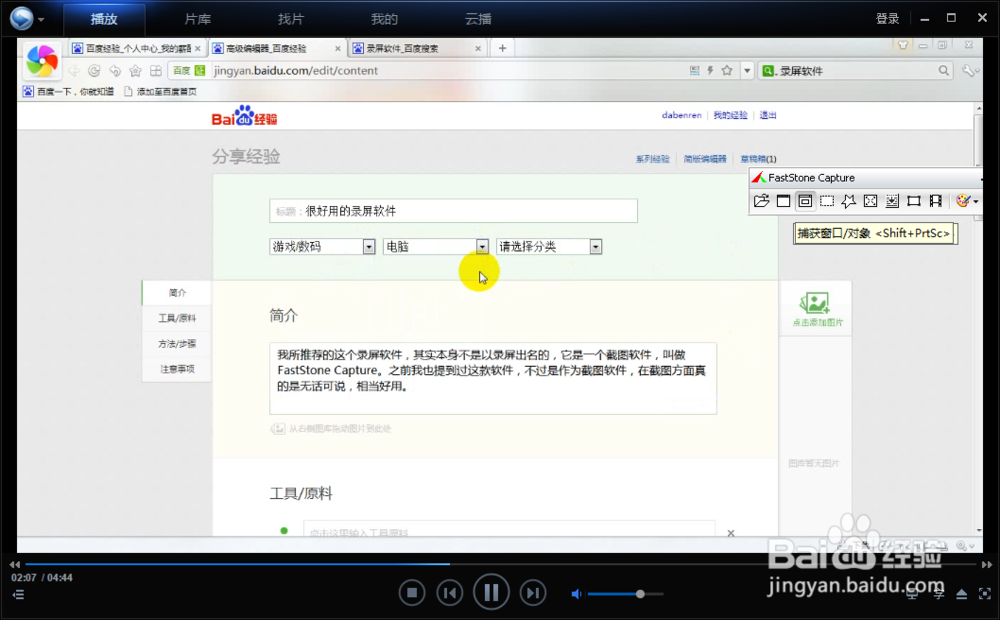Select the Capture Rectangular Region tool
The image size is (1000, 620).
pos(827,200)
